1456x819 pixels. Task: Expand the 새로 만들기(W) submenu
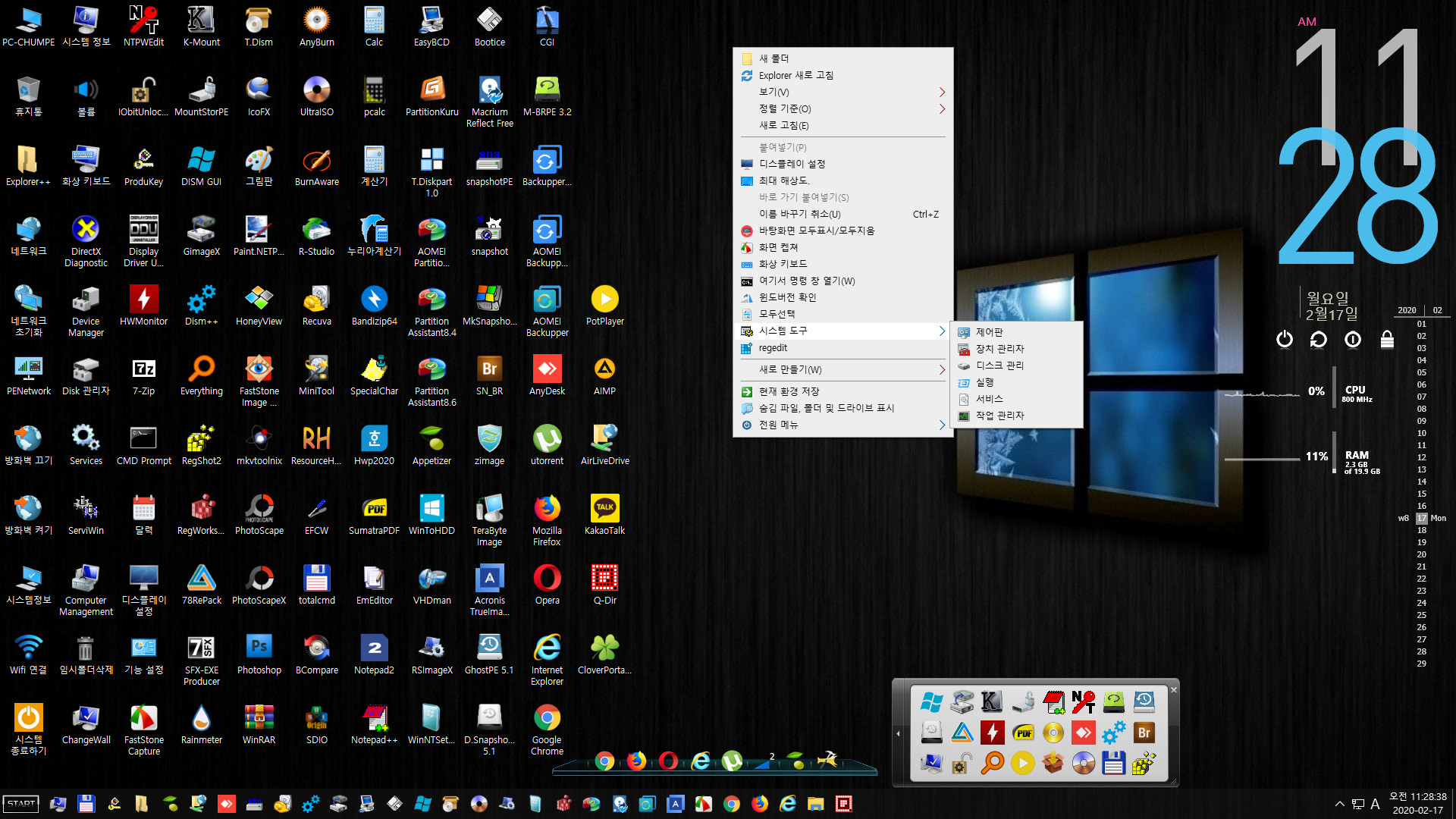(x=843, y=370)
